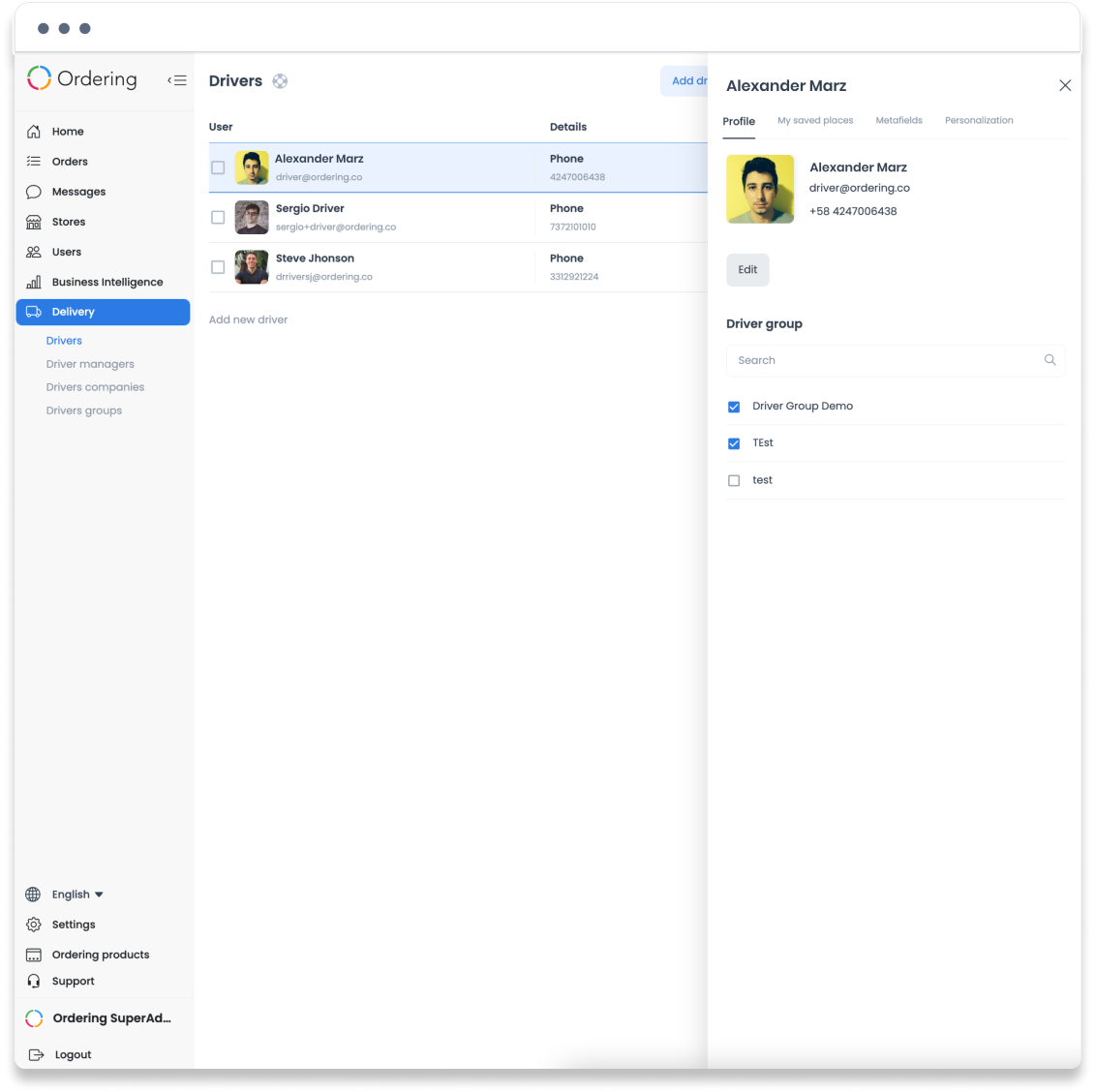Screen dimensions: 1095x1092
Task: Click the Users people icon
Action: pos(34,252)
